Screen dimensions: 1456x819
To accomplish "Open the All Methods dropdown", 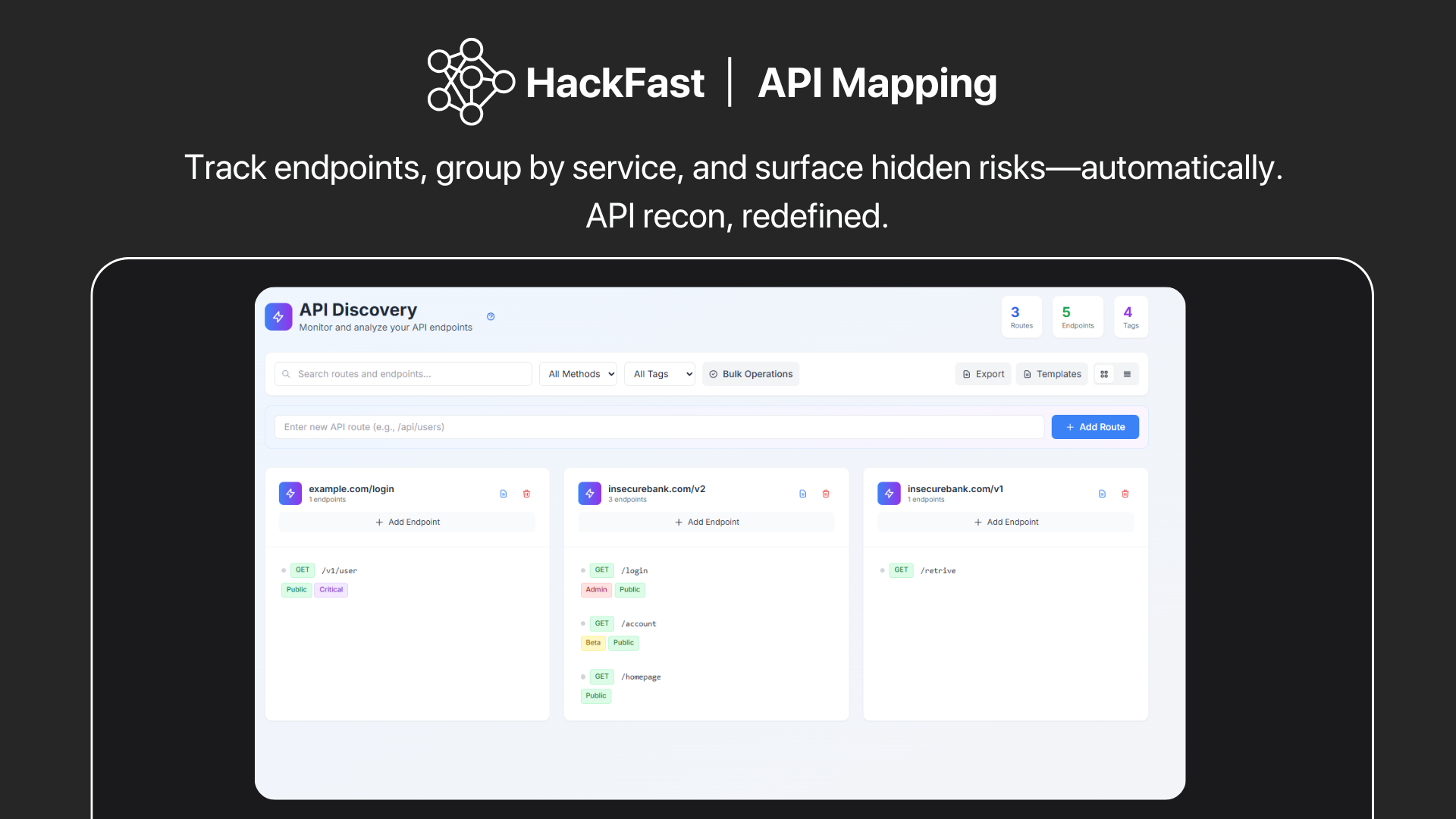I will pos(578,374).
